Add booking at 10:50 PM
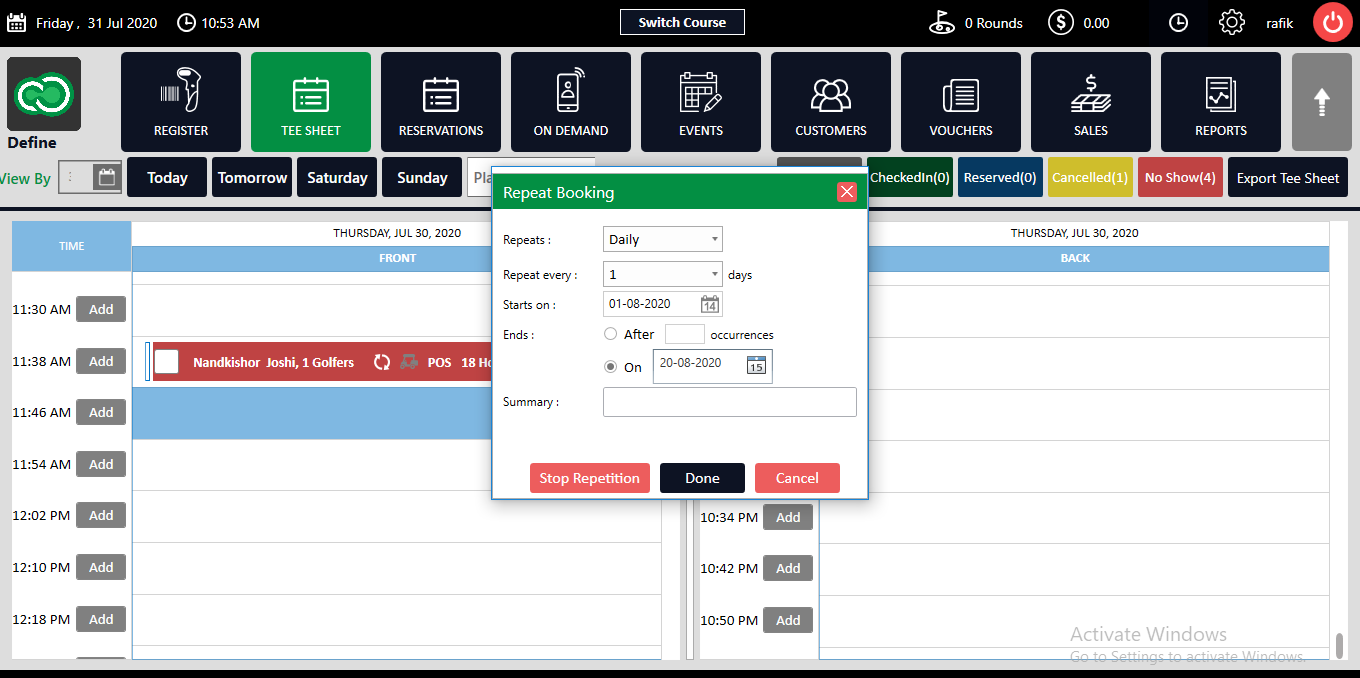Screen dimensions: 1360x678 (788, 620)
